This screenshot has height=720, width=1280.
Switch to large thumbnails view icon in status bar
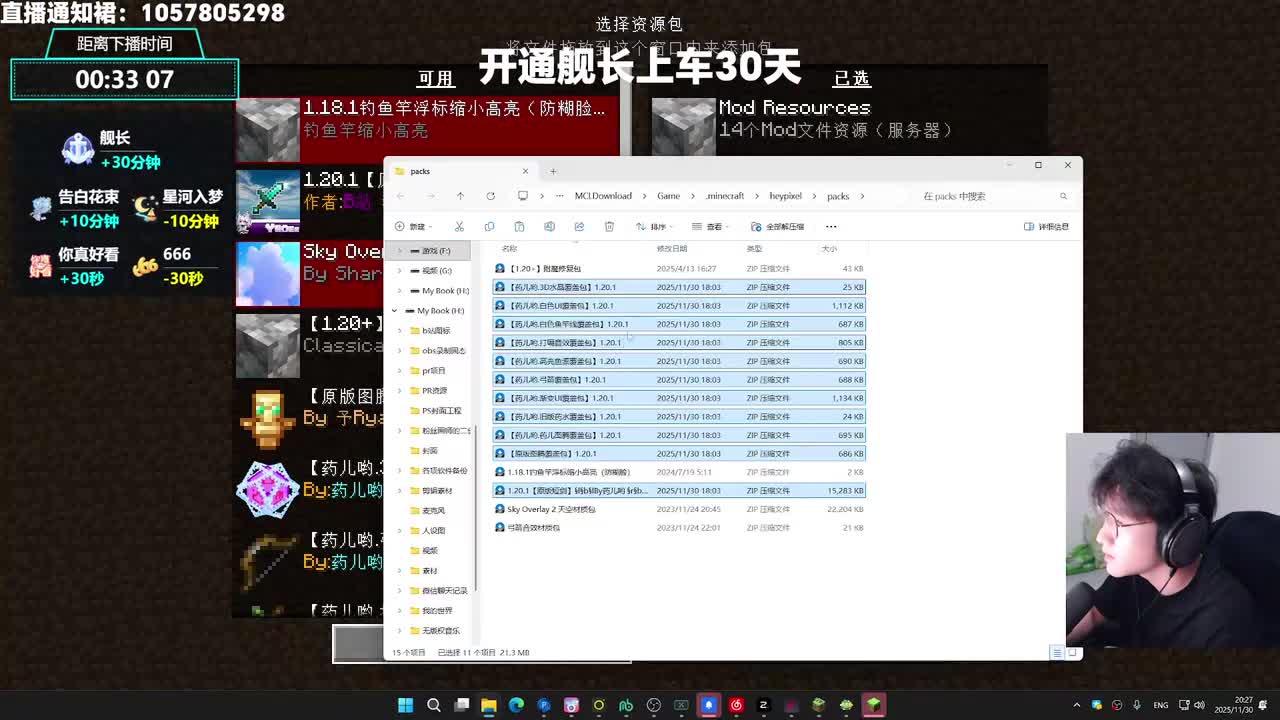click(x=1072, y=653)
